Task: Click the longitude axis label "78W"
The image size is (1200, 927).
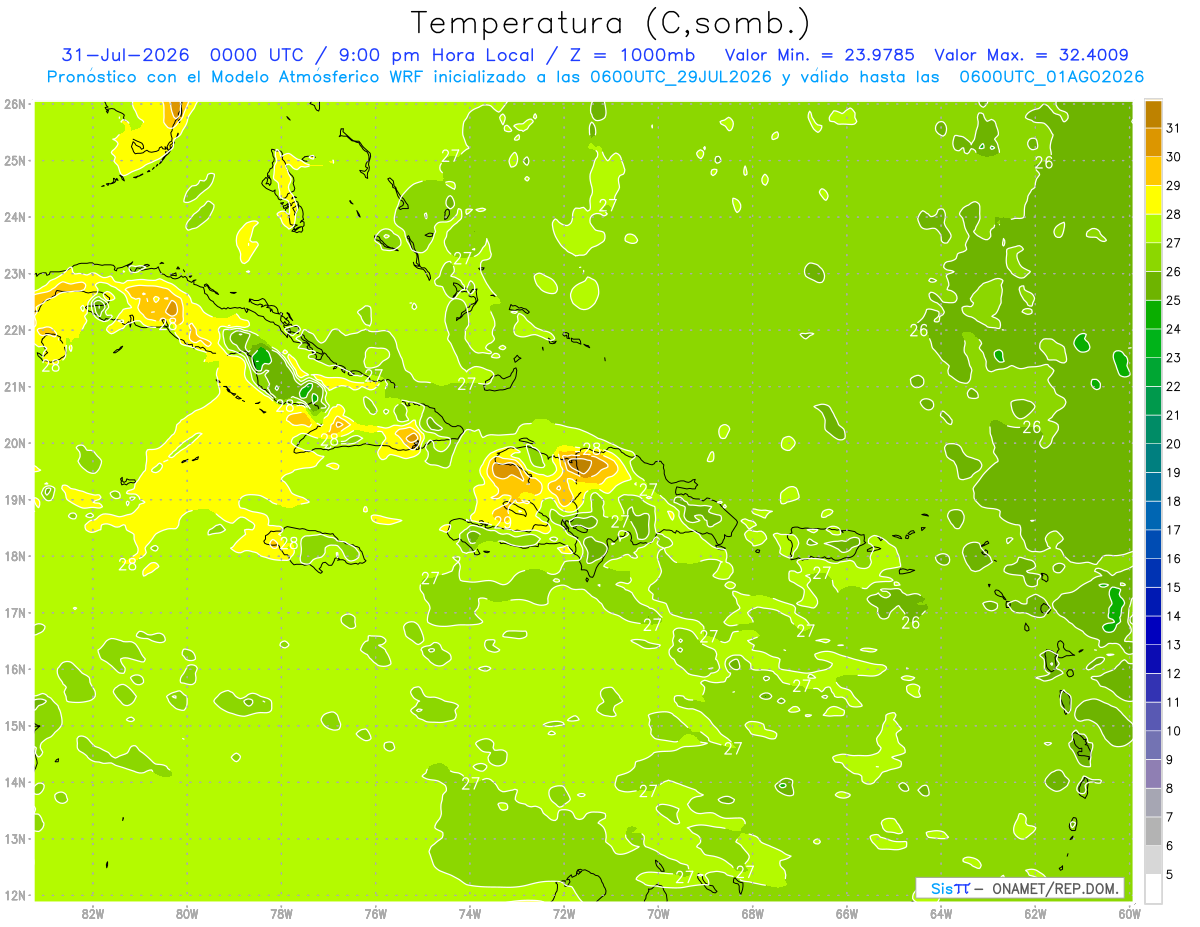Action: point(282,913)
